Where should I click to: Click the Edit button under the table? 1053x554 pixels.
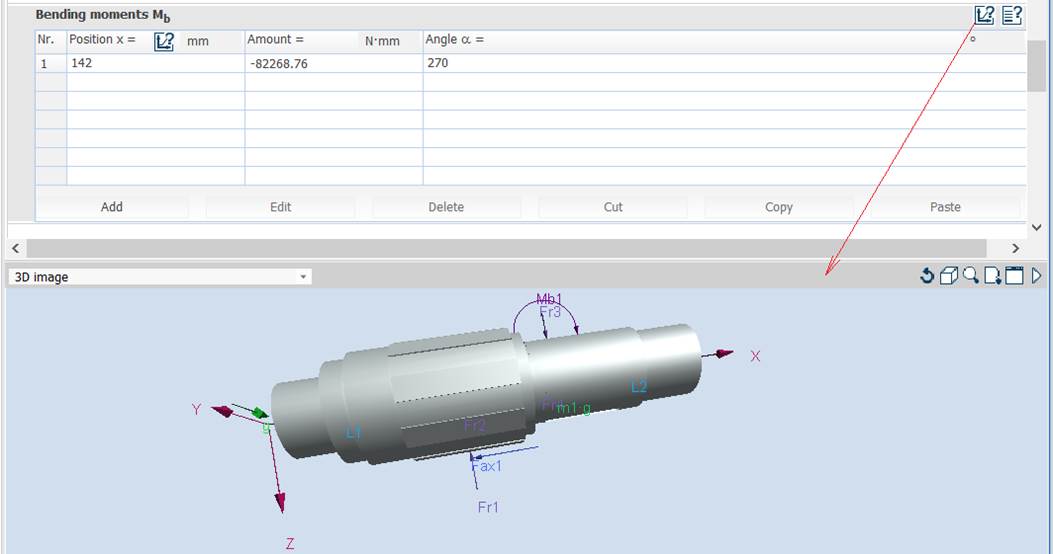pos(280,207)
